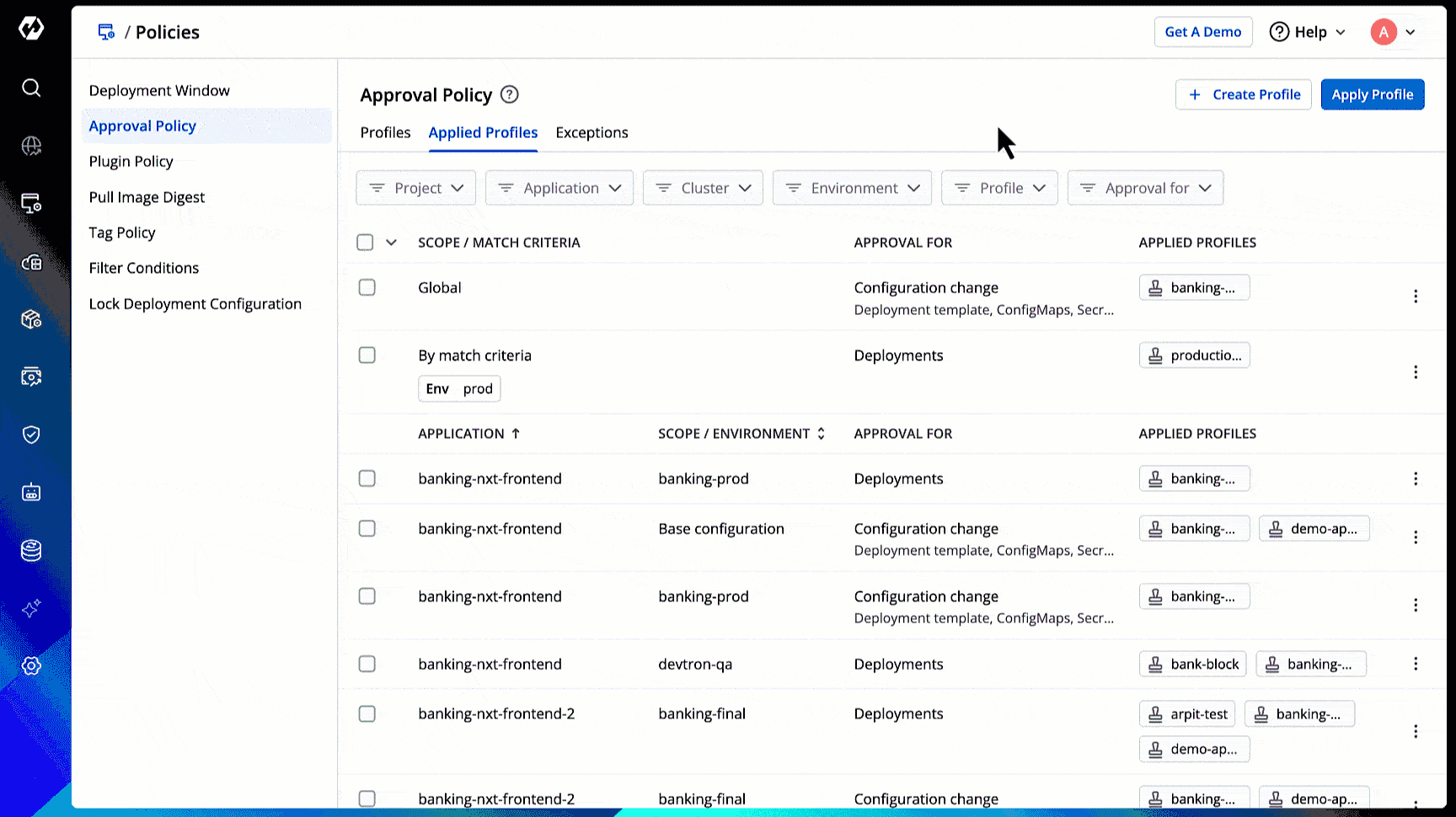Image resolution: width=1456 pixels, height=817 pixels.
Task: Expand the Approval for filter dropdown
Action: click(1145, 188)
